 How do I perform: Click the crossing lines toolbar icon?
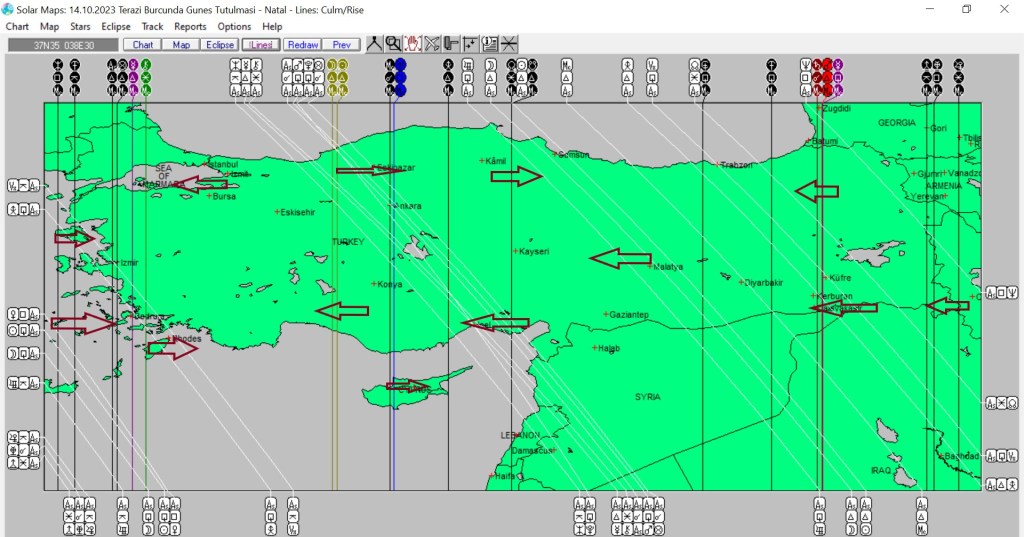point(509,44)
